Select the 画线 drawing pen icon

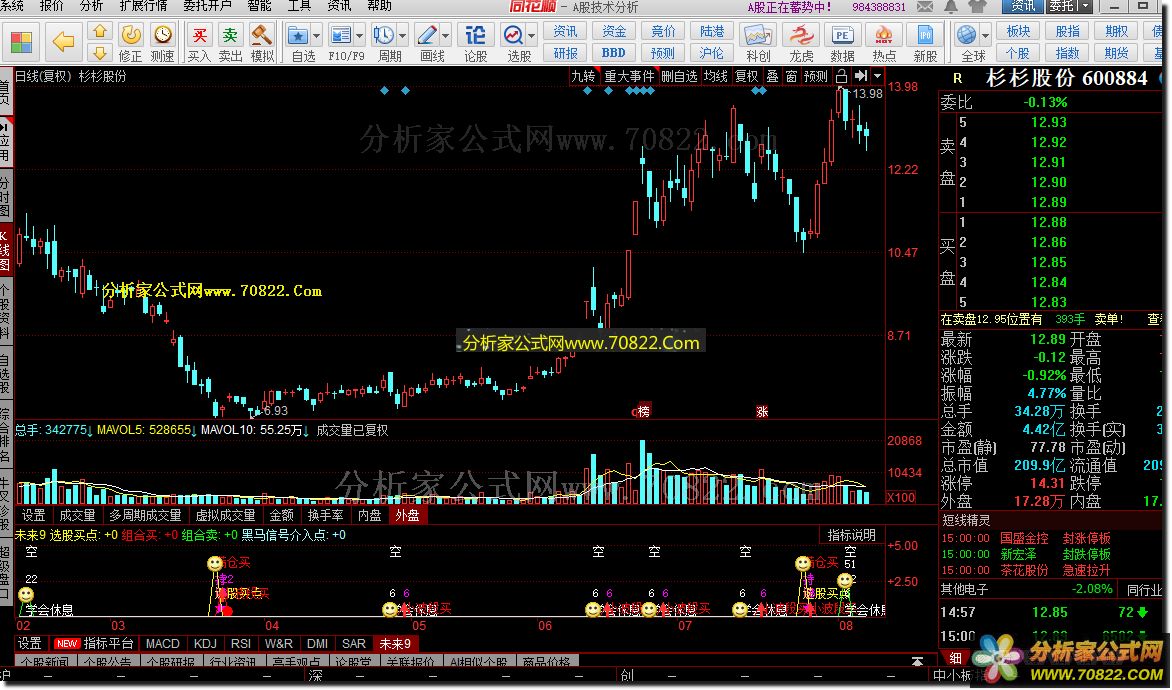pos(427,35)
